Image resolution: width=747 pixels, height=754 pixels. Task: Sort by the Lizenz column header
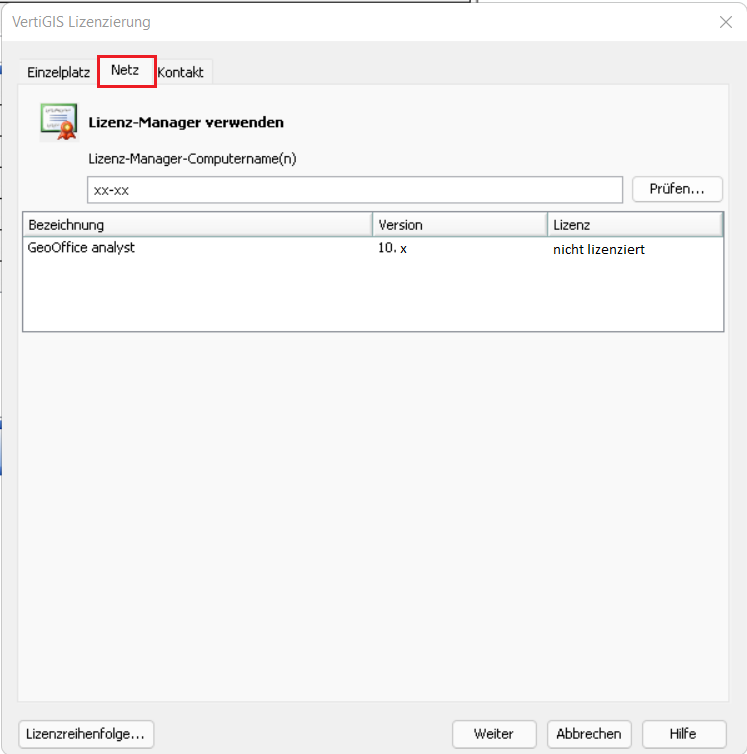point(635,225)
